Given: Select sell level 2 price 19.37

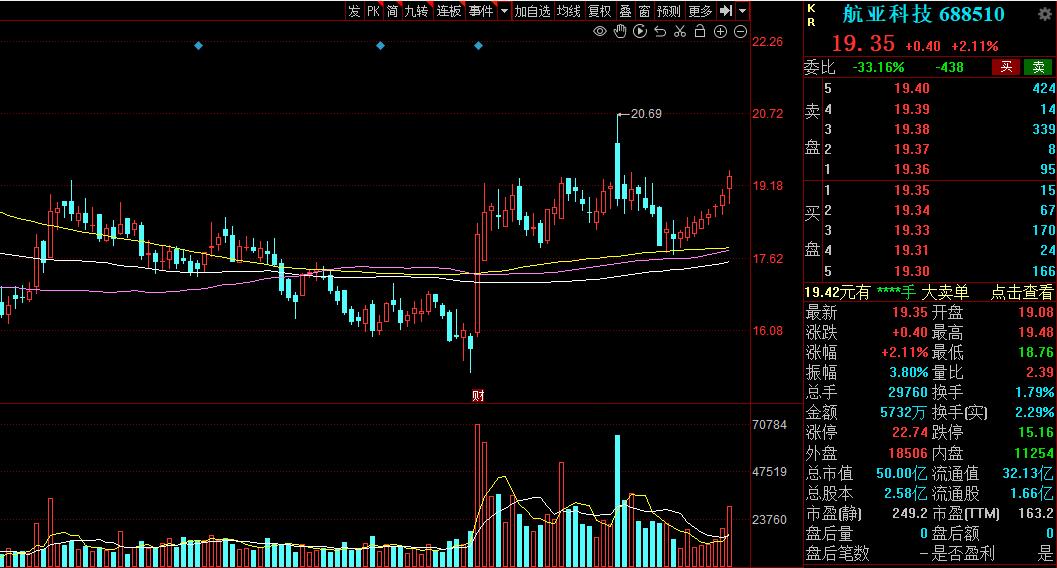Looking at the screenshot, I should click(x=911, y=149).
